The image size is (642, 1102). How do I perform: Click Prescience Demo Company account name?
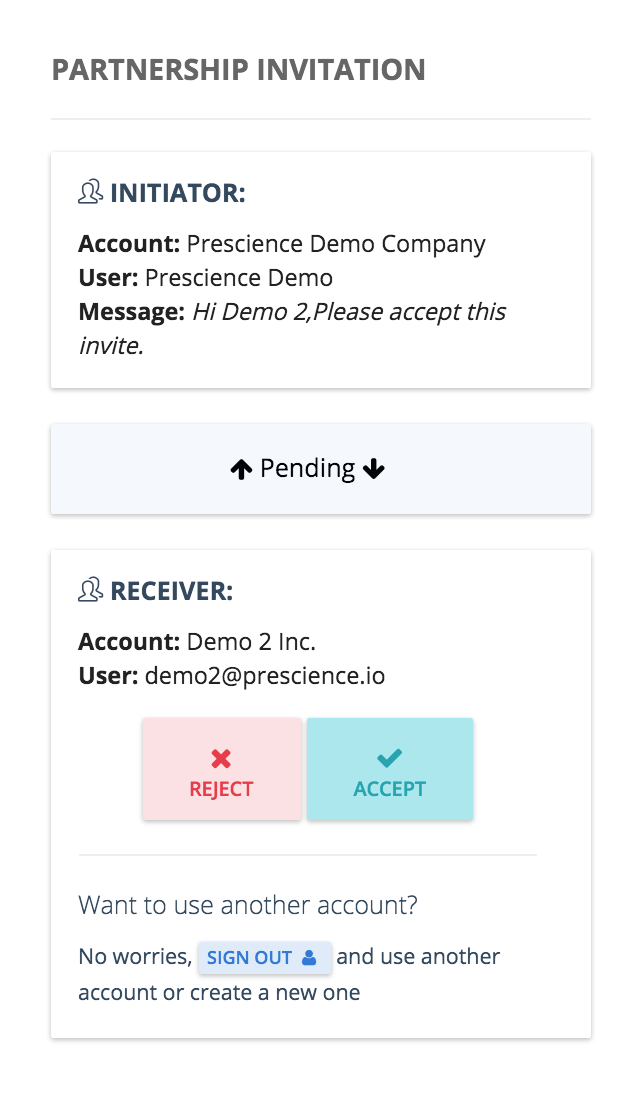(x=336, y=244)
